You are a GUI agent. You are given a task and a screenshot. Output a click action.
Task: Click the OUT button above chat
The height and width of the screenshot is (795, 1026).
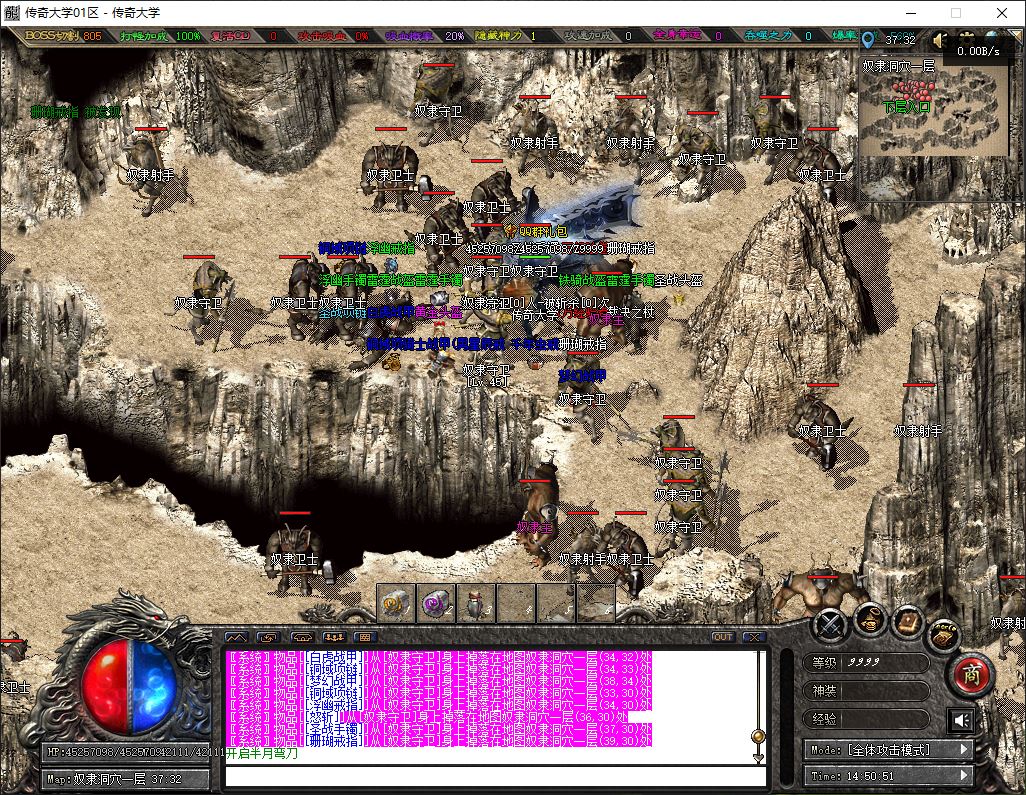[x=723, y=637]
